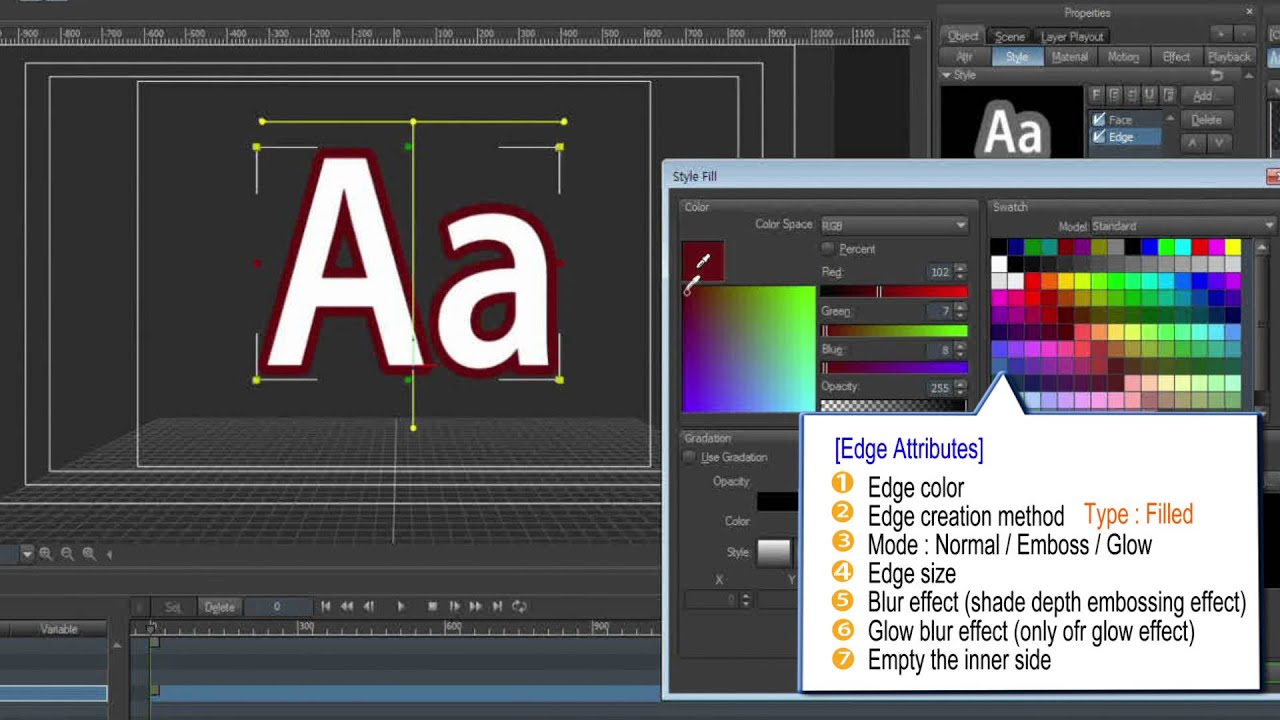
Task: Open the Motion tab
Action: (x=1123, y=57)
